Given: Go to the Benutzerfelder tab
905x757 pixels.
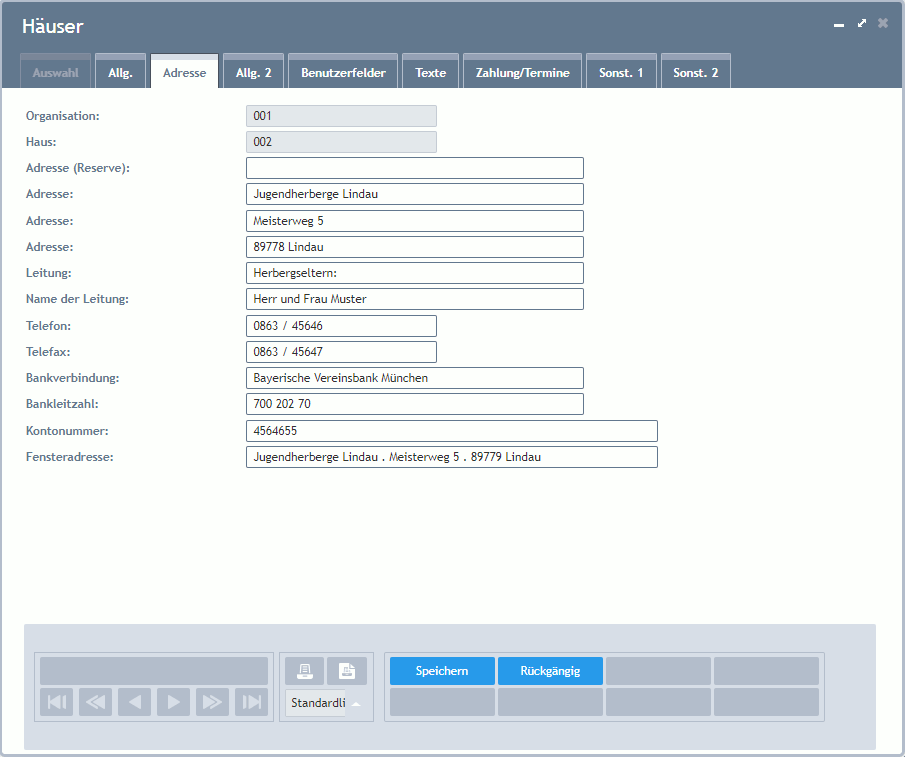Looking at the screenshot, I should (343, 73).
